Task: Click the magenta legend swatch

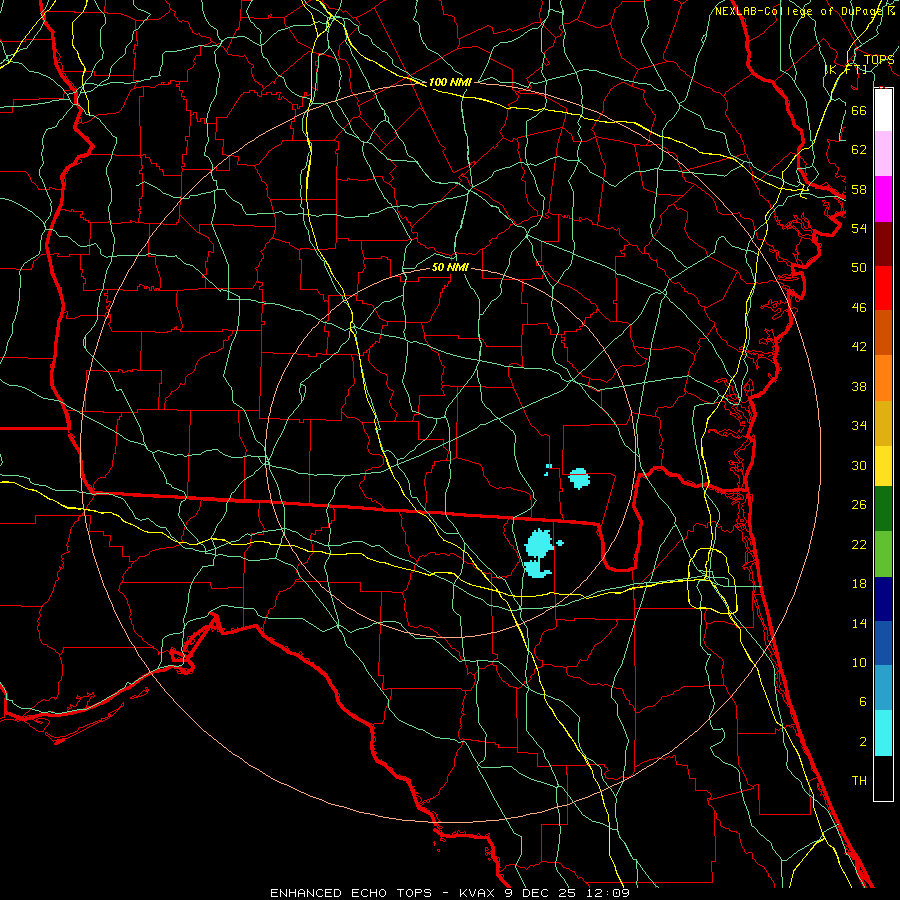Action: pos(883,199)
